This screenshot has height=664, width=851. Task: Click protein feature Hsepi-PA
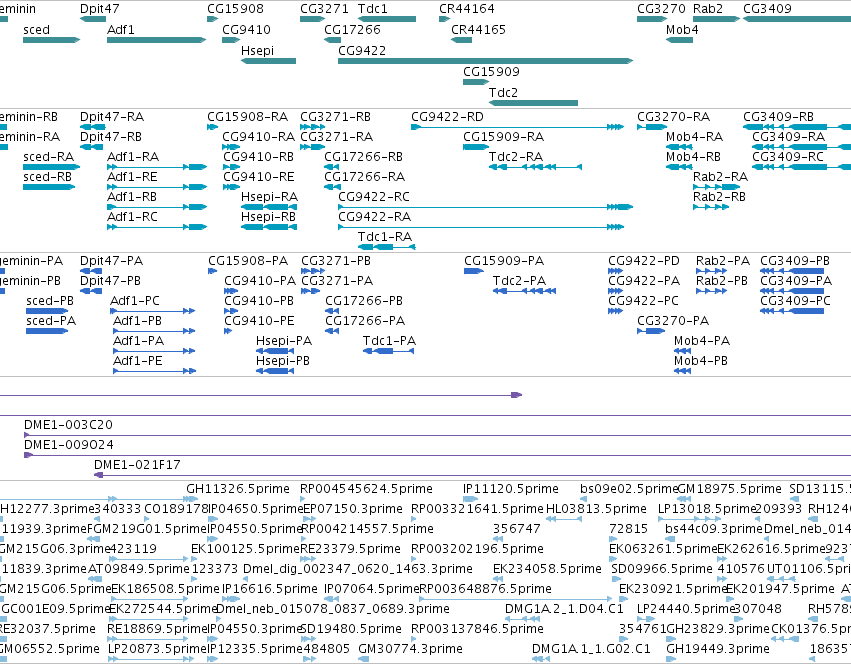[275, 351]
